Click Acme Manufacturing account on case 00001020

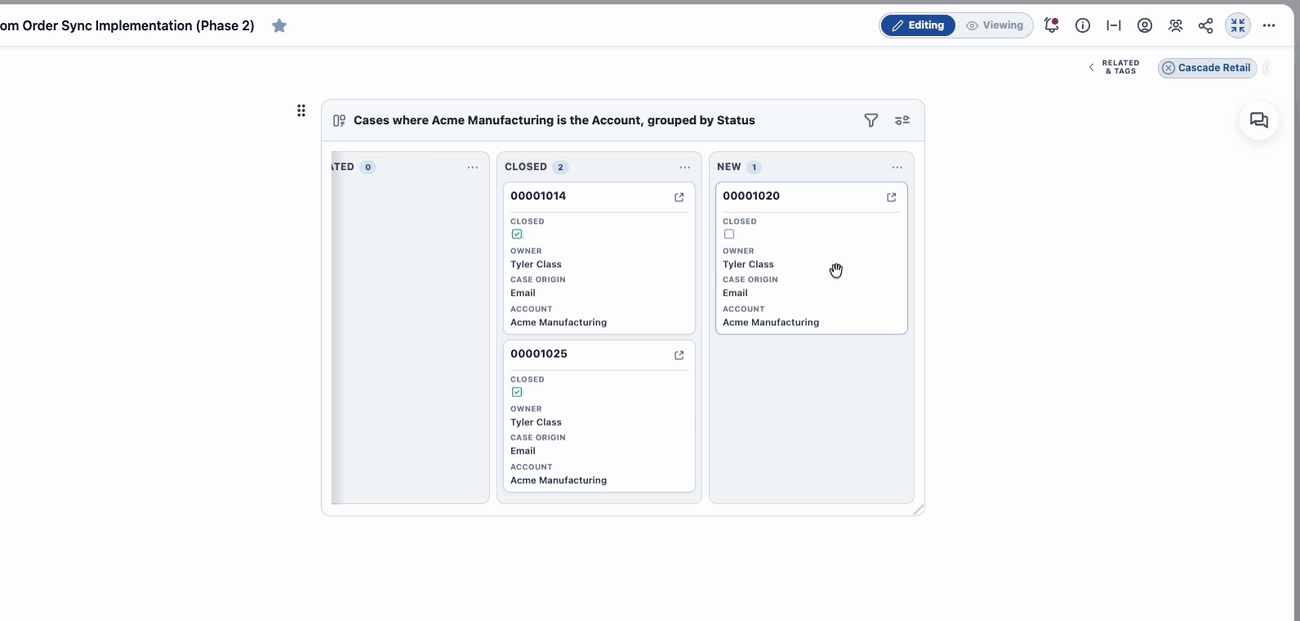tap(771, 323)
